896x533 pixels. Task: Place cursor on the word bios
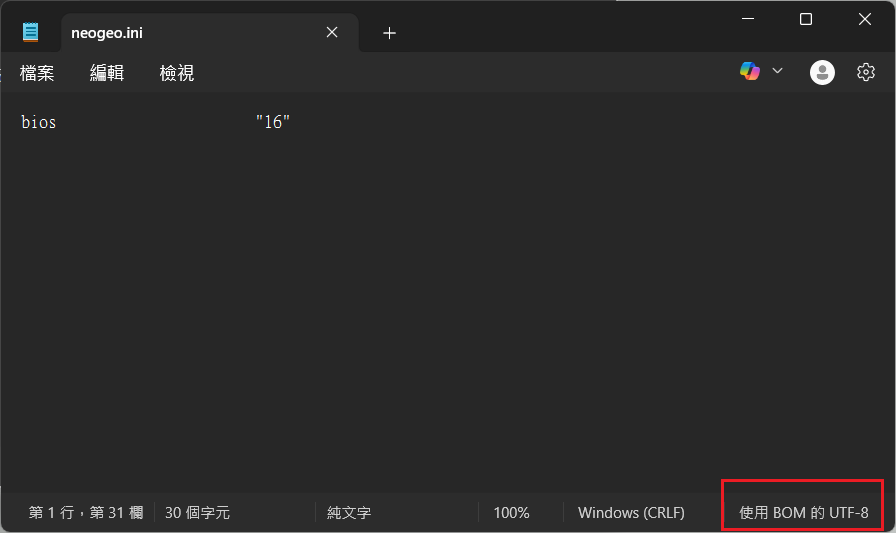[x=38, y=122]
